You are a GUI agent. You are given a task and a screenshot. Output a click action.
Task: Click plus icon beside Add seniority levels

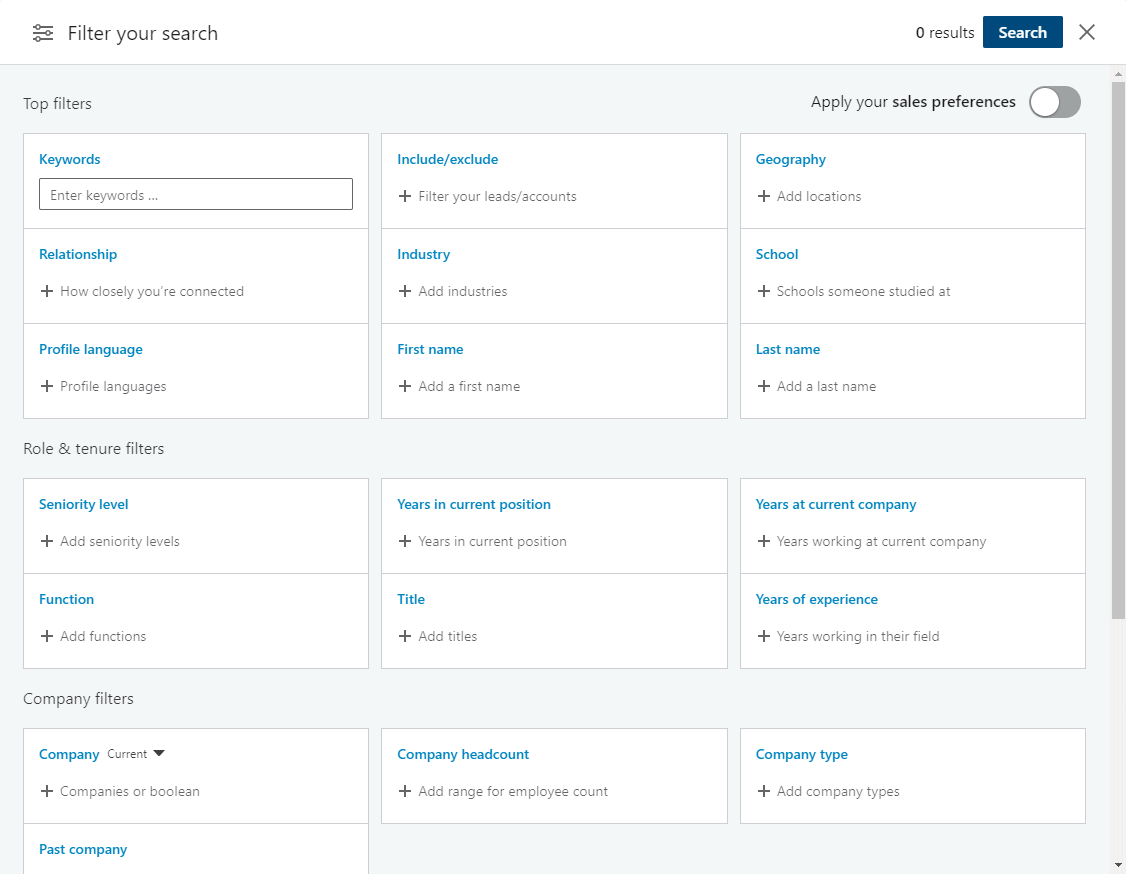tap(47, 541)
